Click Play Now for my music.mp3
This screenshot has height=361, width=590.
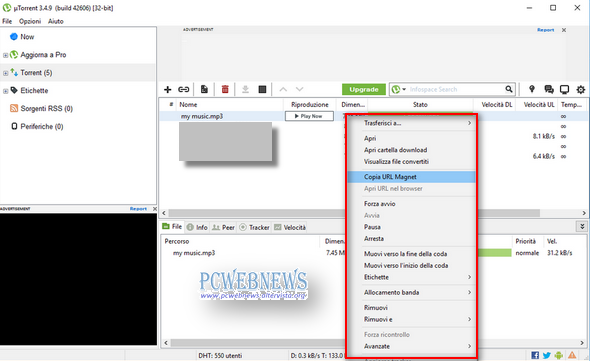click(x=309, y=116)
